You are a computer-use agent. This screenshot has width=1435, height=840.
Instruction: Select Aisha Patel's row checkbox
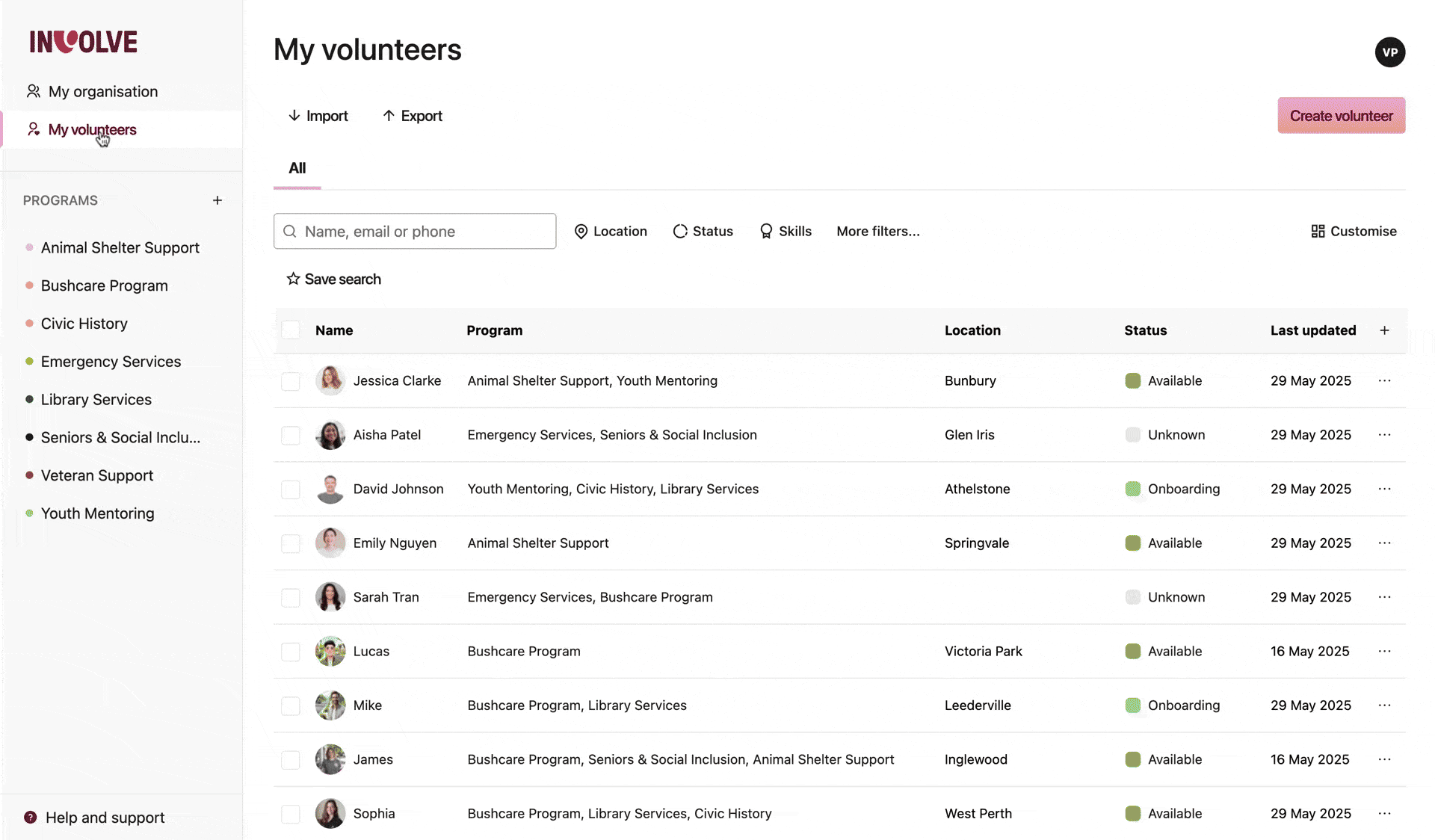pyautogui.click(x=291, y=435)
